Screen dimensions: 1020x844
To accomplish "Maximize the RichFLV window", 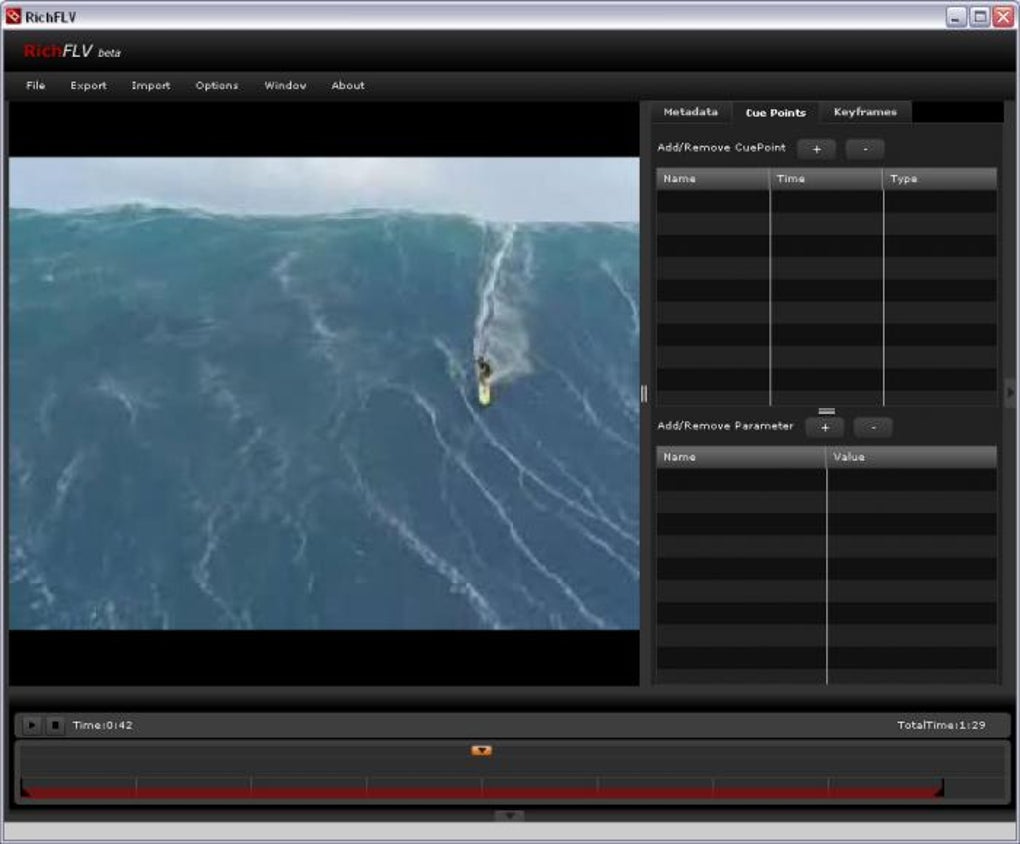I will (980, 17).
